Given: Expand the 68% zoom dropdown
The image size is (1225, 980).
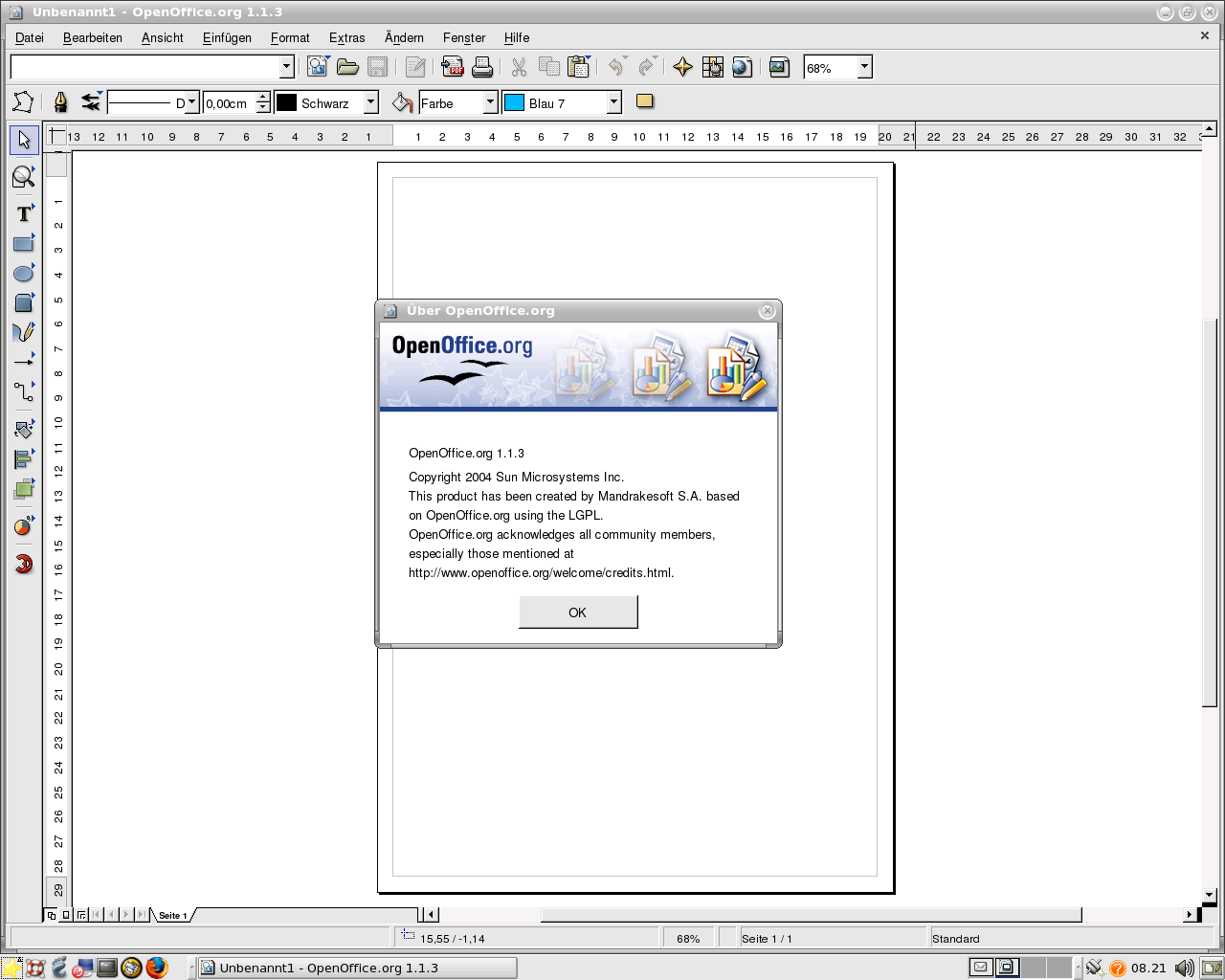Looking at the screenshot, I should pyautogui.click(x=864, y=67).
